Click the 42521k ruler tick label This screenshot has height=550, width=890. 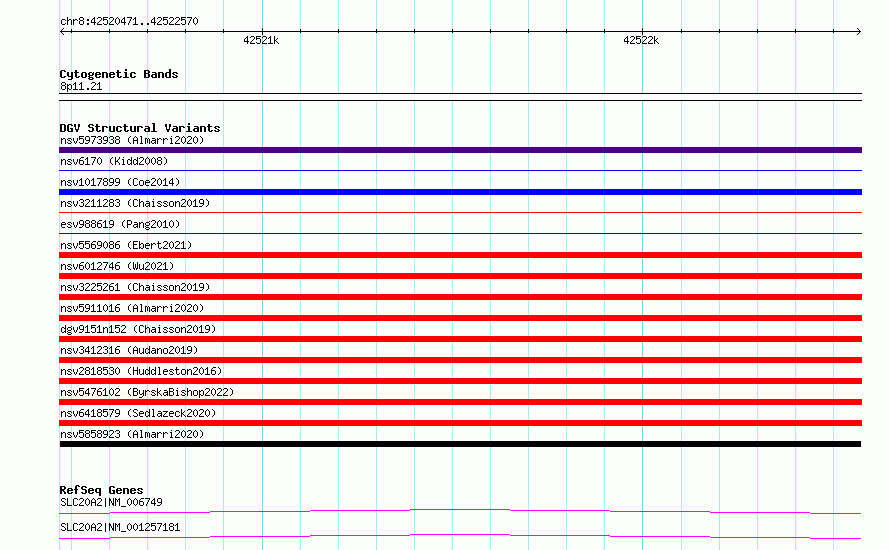tap(261, 40)
